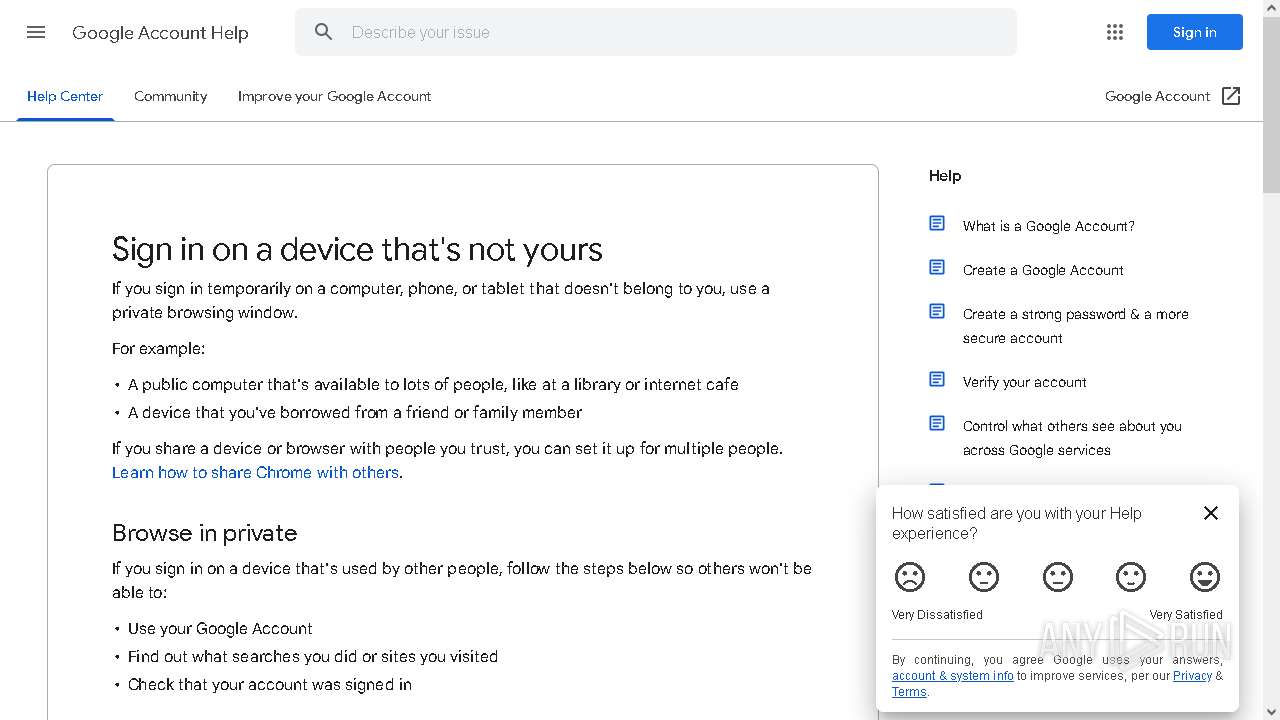Open Learn how to share Chrome with others
The width and height of the screenshot is (1280, 720).
point(255,472)
